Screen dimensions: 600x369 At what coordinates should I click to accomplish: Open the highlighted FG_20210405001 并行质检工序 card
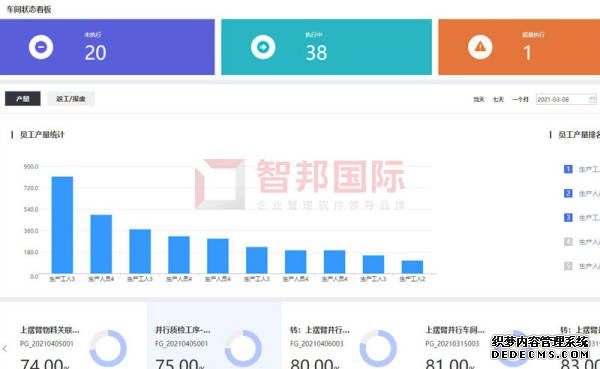(x=214, y=336)
